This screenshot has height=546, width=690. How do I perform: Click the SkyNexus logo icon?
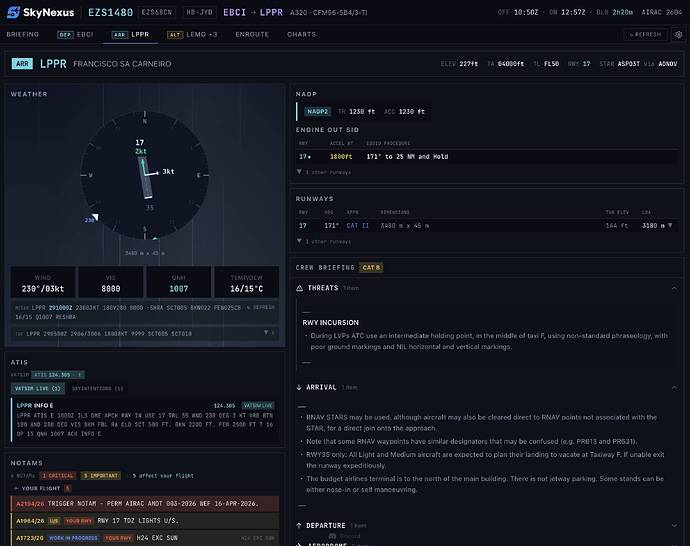pos(14,12)
